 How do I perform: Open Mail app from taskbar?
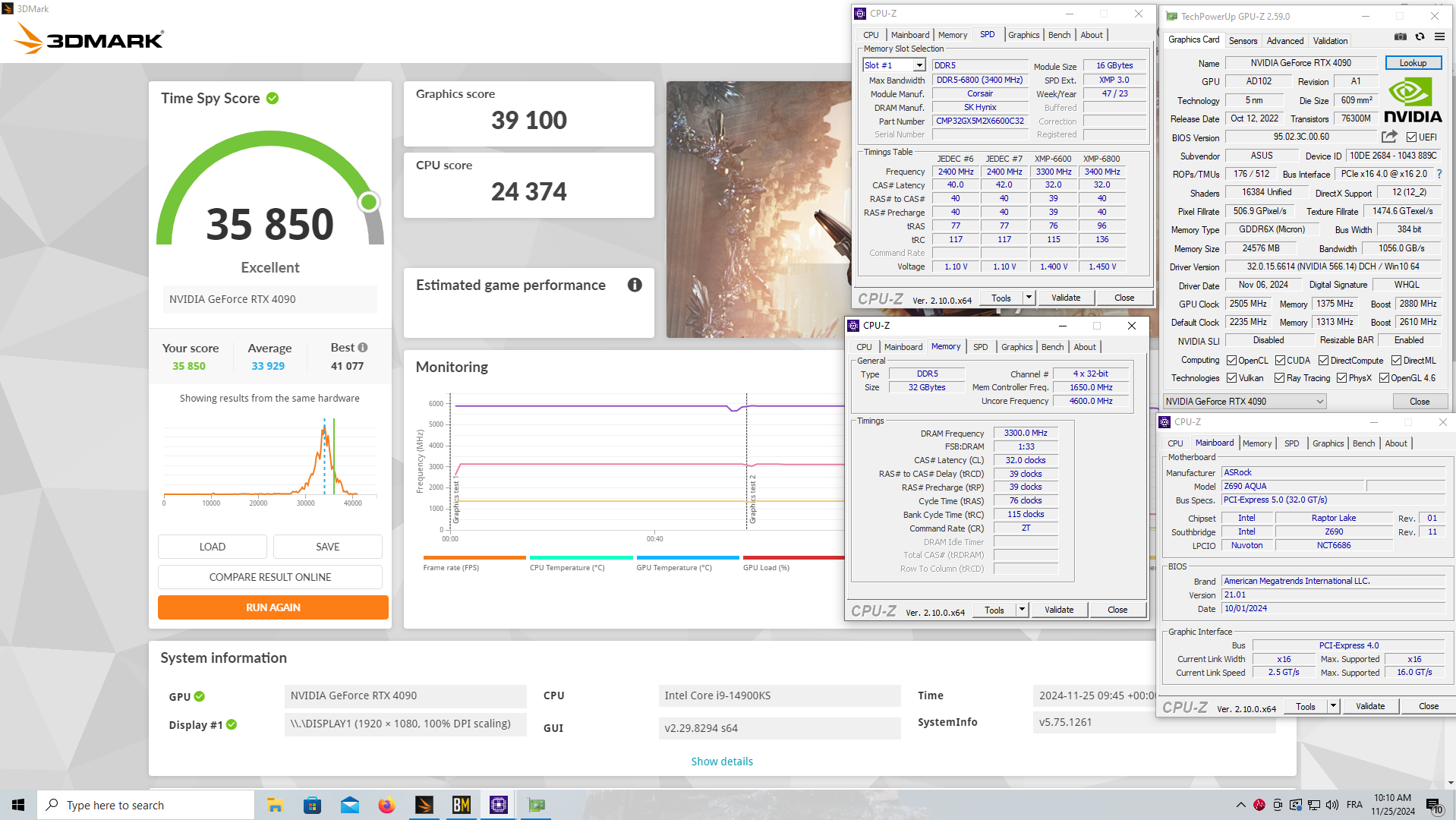click(x=349, y=805)
